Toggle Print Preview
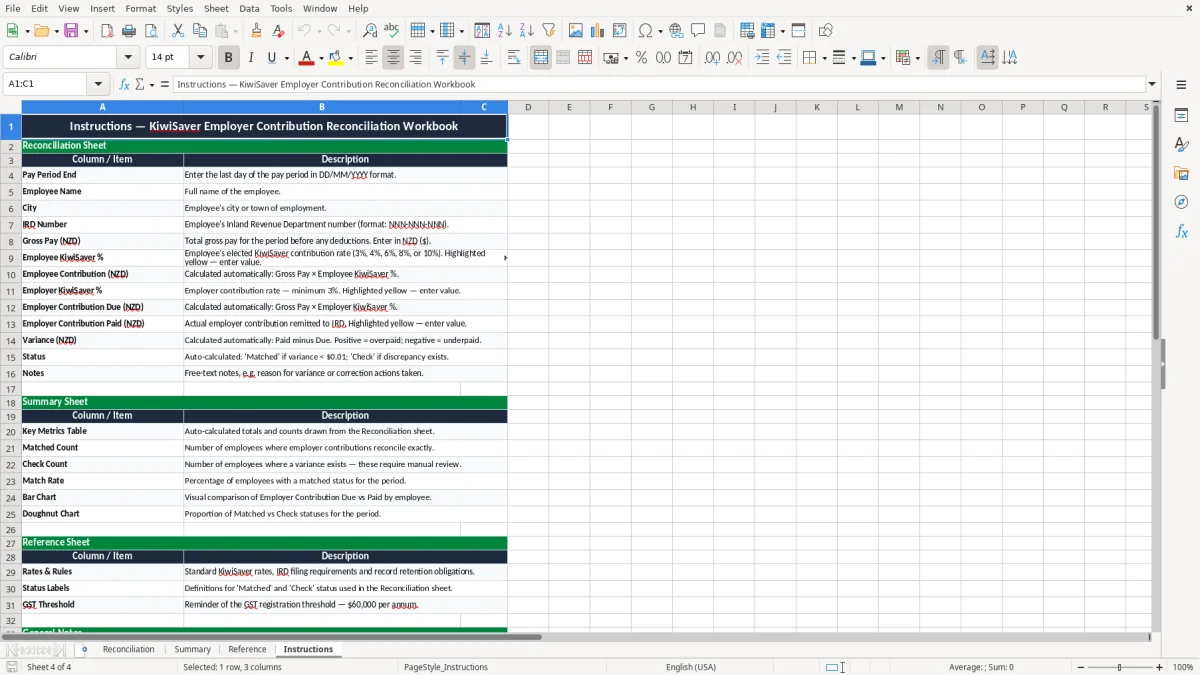 151,31
